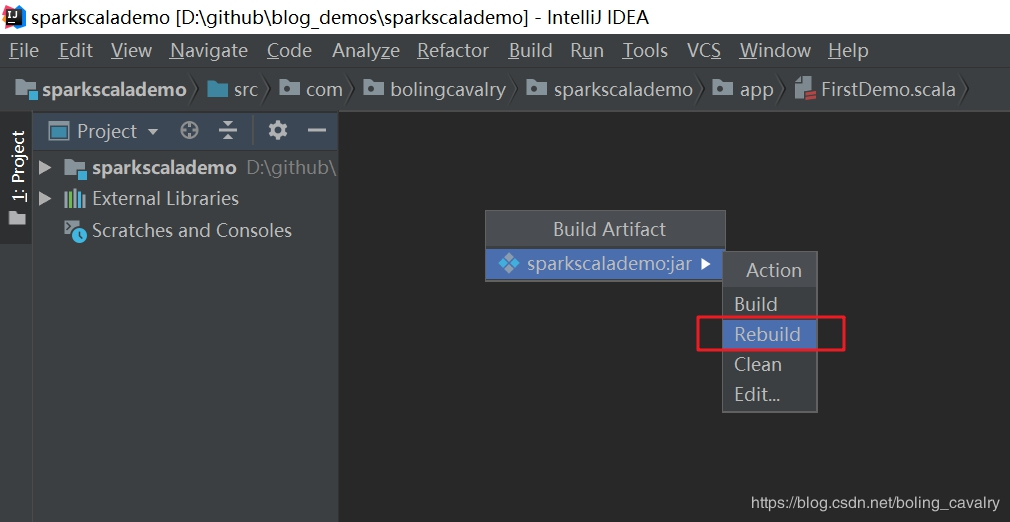This screenshot has height=522, width=1010.
Task: Click the Project panel window icon
Action: (59, 131)
